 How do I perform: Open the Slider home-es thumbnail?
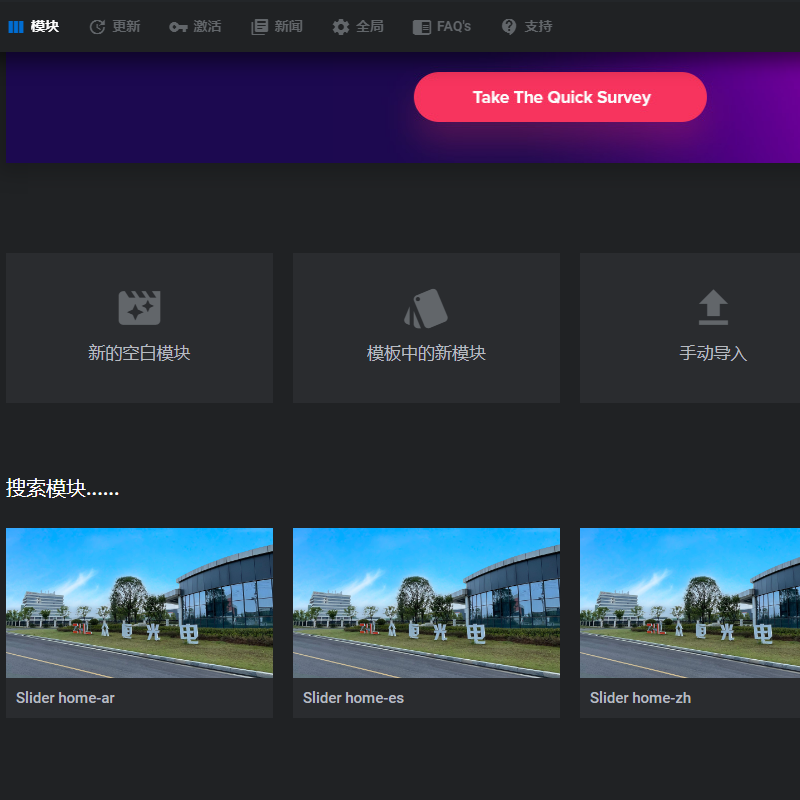click(426, 603)
